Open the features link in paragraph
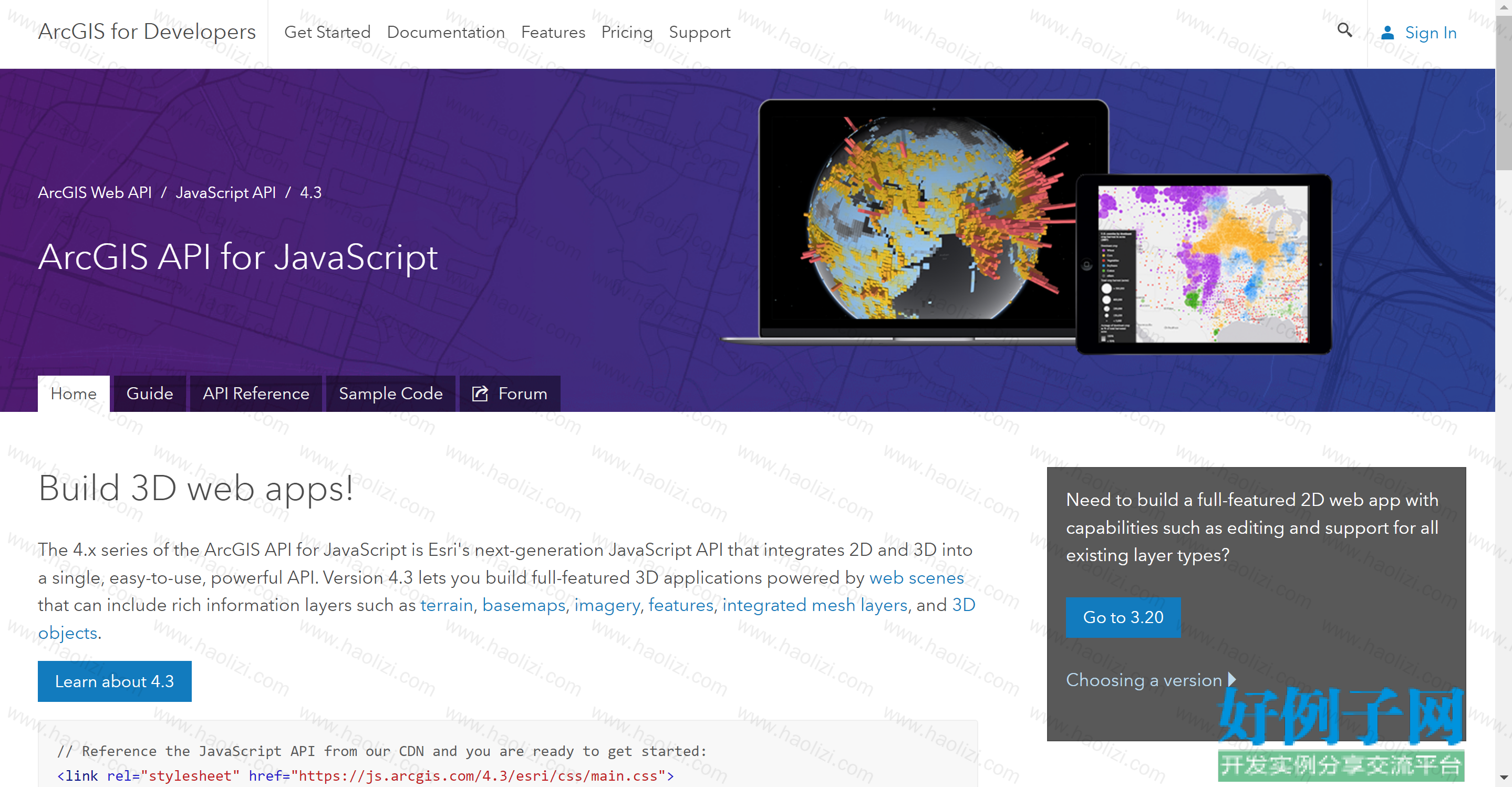This screenshot has width=1512, height=787. coord(681,605)
